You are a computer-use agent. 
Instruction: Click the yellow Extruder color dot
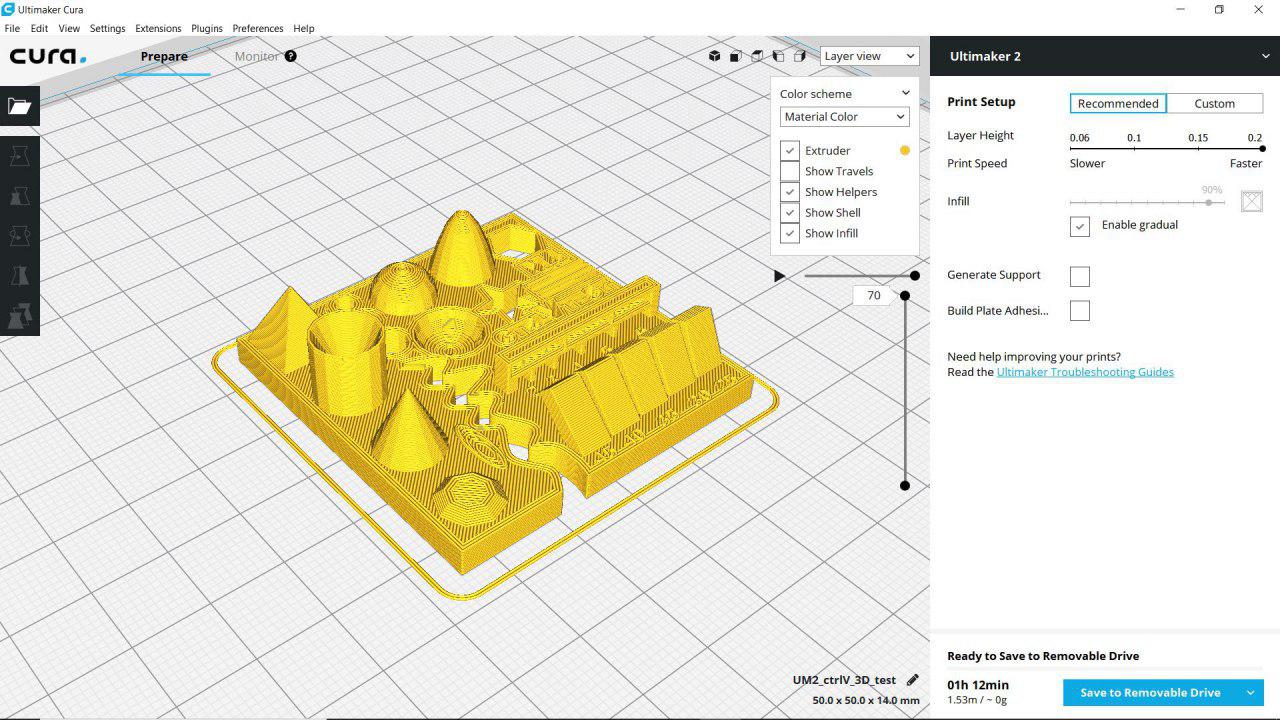[x=905, y=150]
